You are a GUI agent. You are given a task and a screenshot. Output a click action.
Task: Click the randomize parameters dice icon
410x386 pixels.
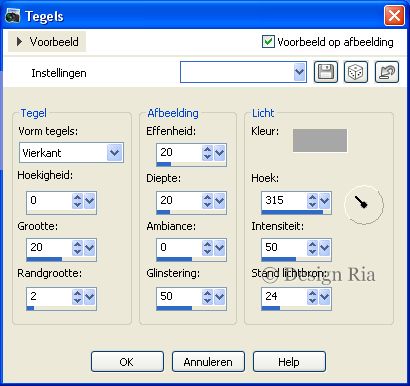coord(356,72)
